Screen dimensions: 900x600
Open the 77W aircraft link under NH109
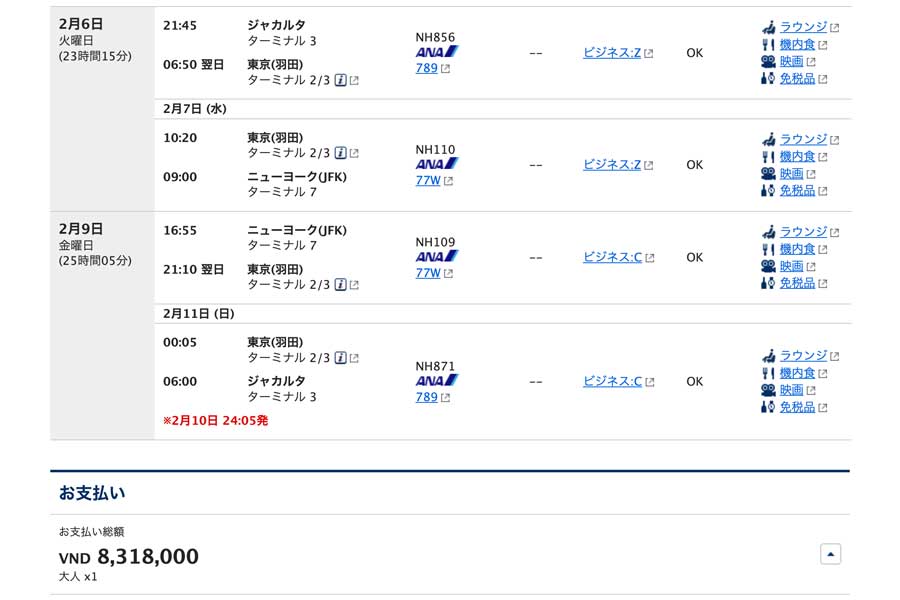(x=428, y=273)
